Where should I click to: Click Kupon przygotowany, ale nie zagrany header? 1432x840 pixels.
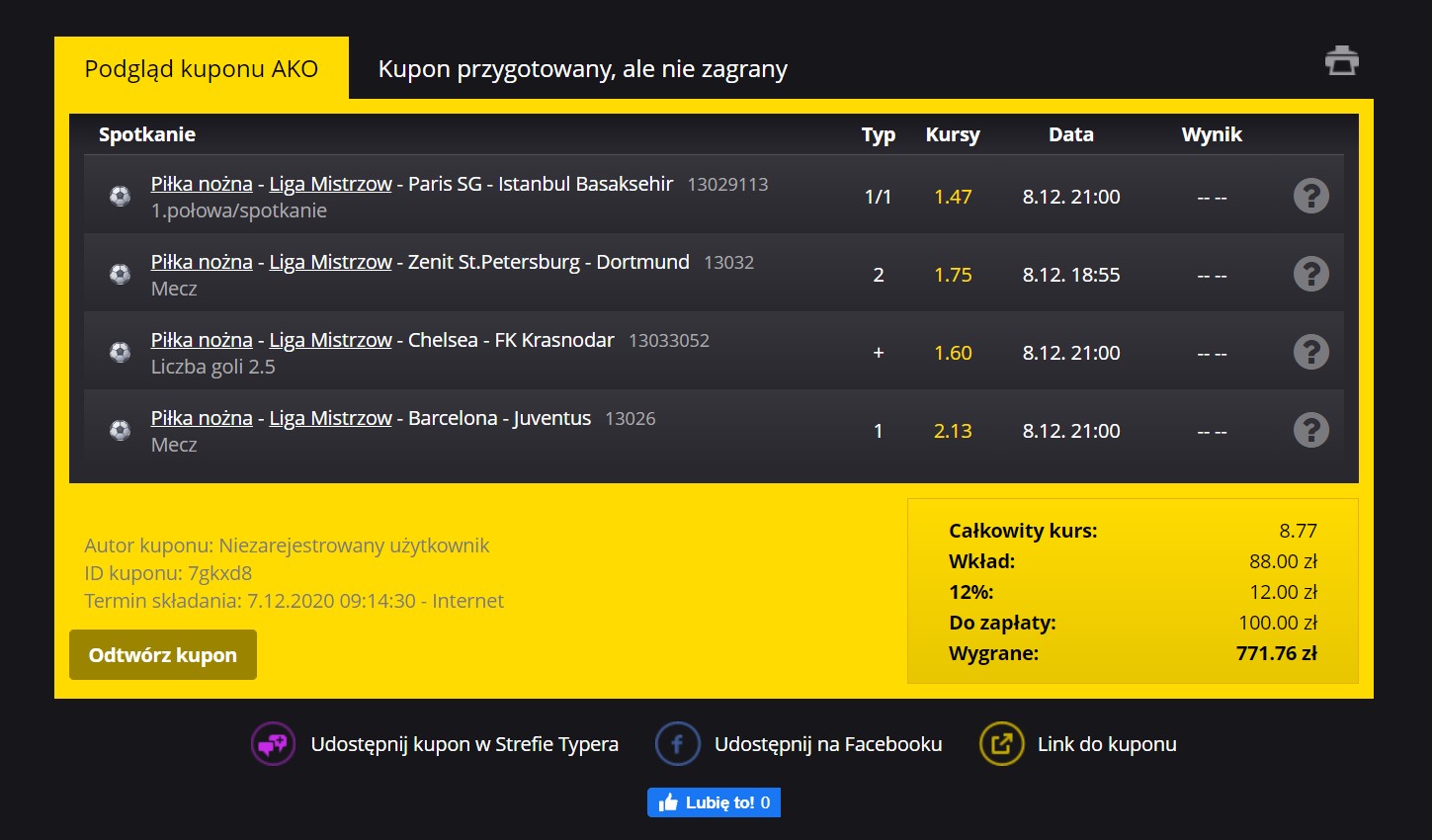(x=583, y=69)
